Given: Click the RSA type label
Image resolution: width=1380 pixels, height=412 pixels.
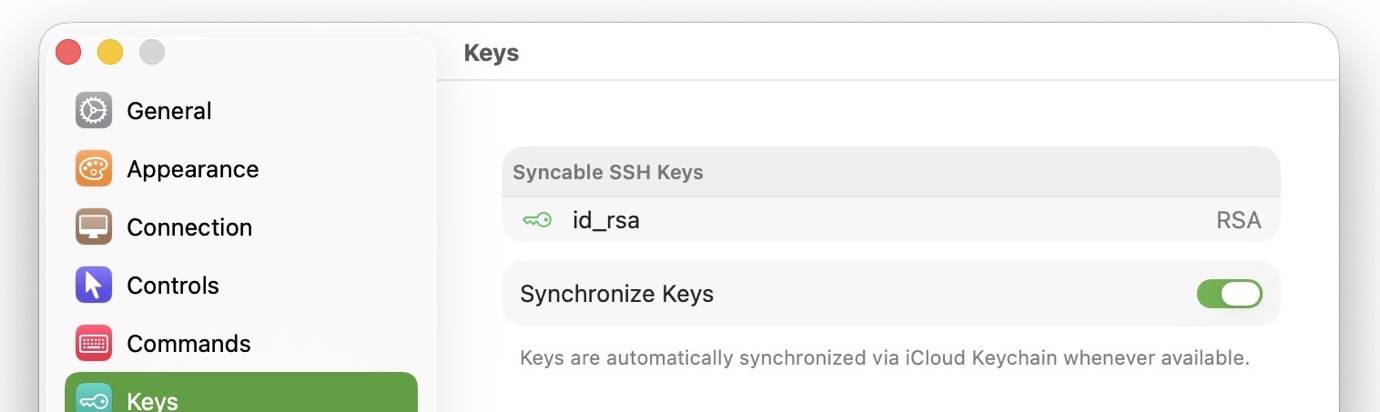Looking at the screenshot, I should [1238, 220].
